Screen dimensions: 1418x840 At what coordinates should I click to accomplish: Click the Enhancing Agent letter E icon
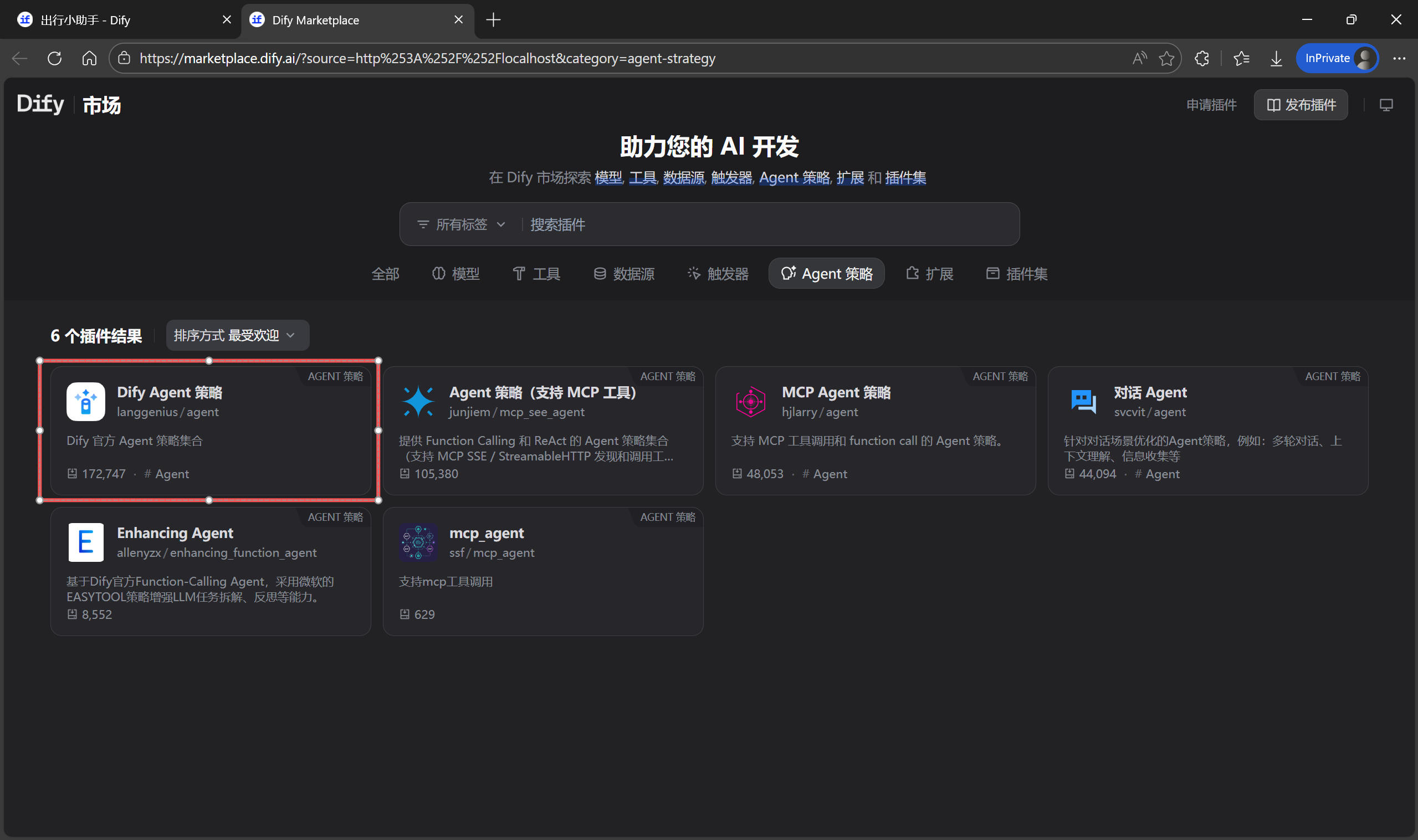point(85,542)
